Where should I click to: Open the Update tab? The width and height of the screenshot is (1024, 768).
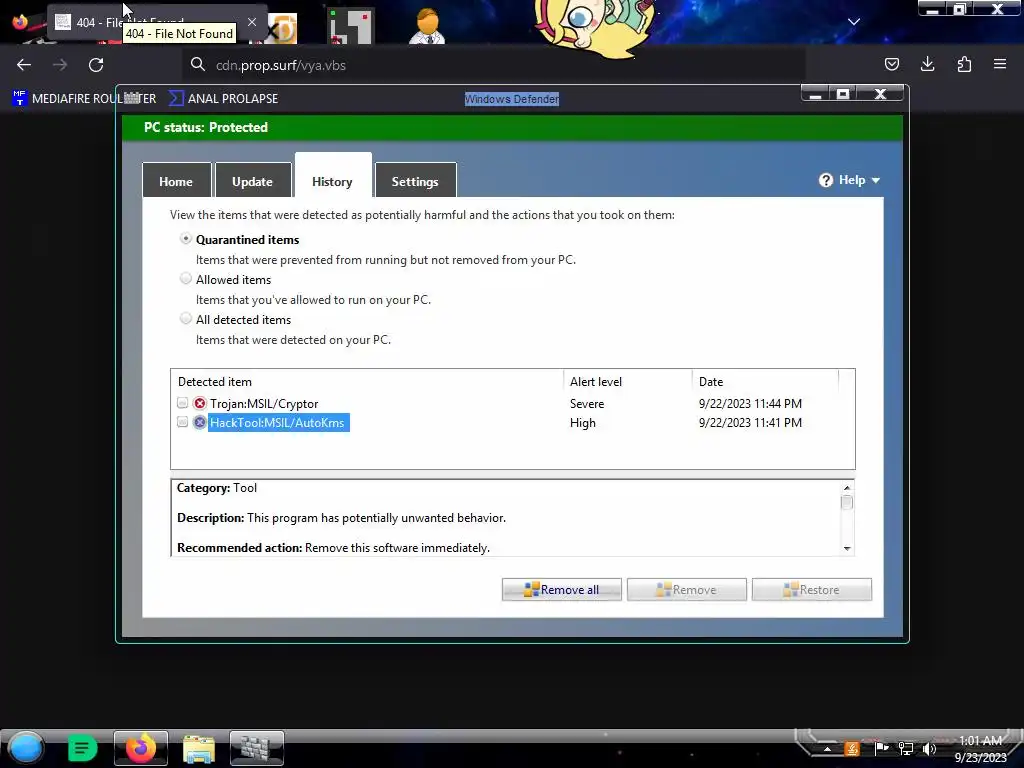click(253, 181)
